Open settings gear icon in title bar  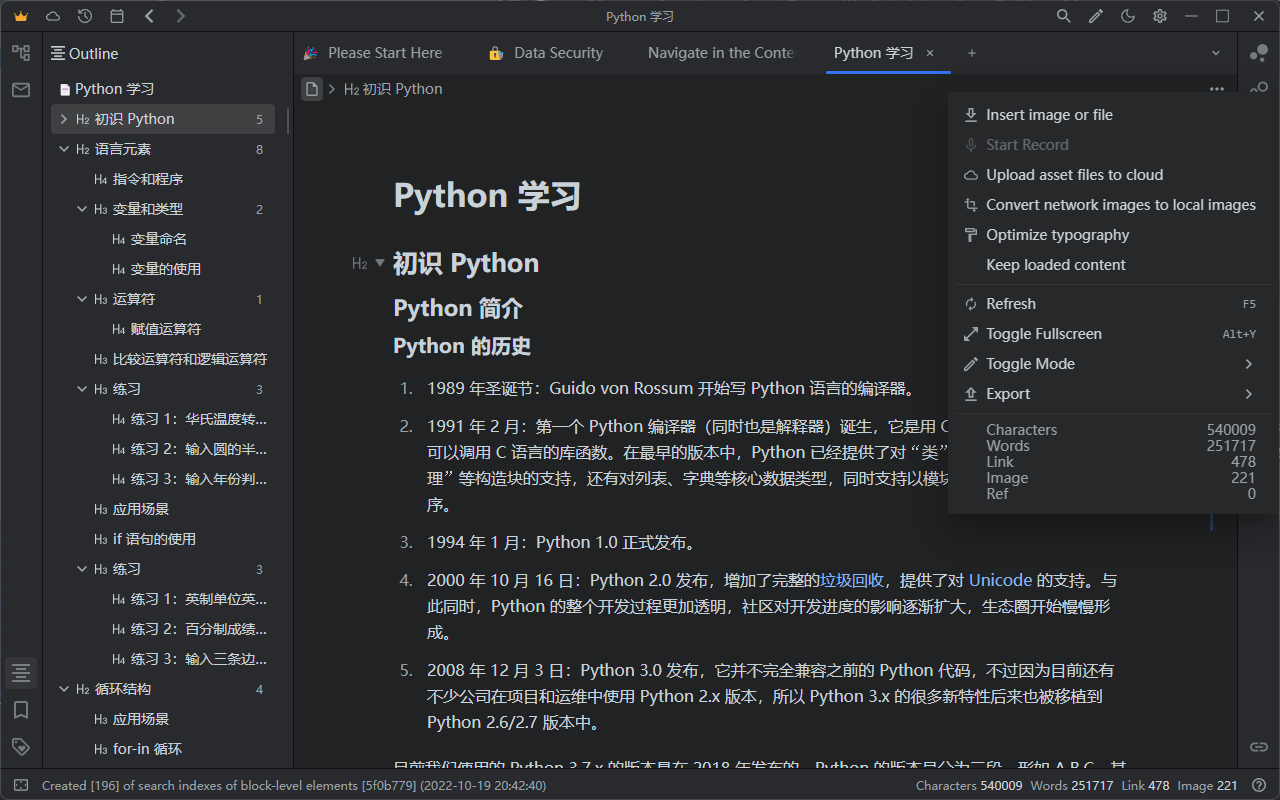pyautogui.click(x=1160, y=16)
